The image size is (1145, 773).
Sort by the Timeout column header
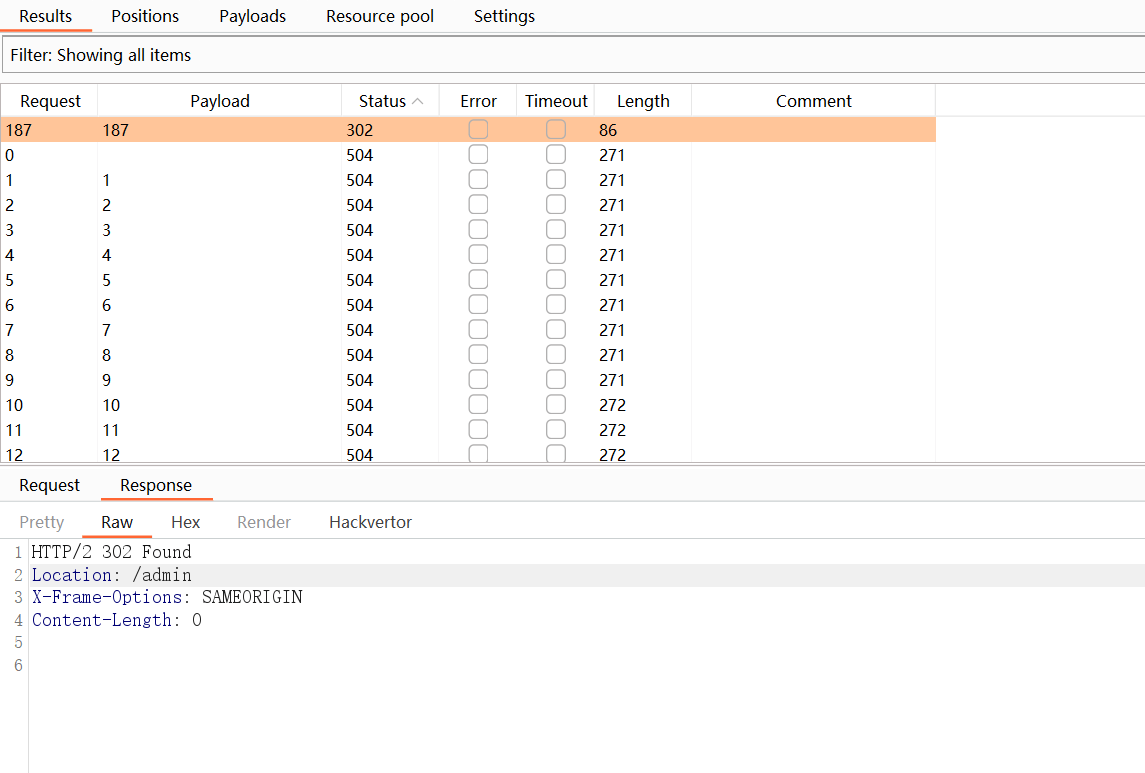click(x=556, y=101)
